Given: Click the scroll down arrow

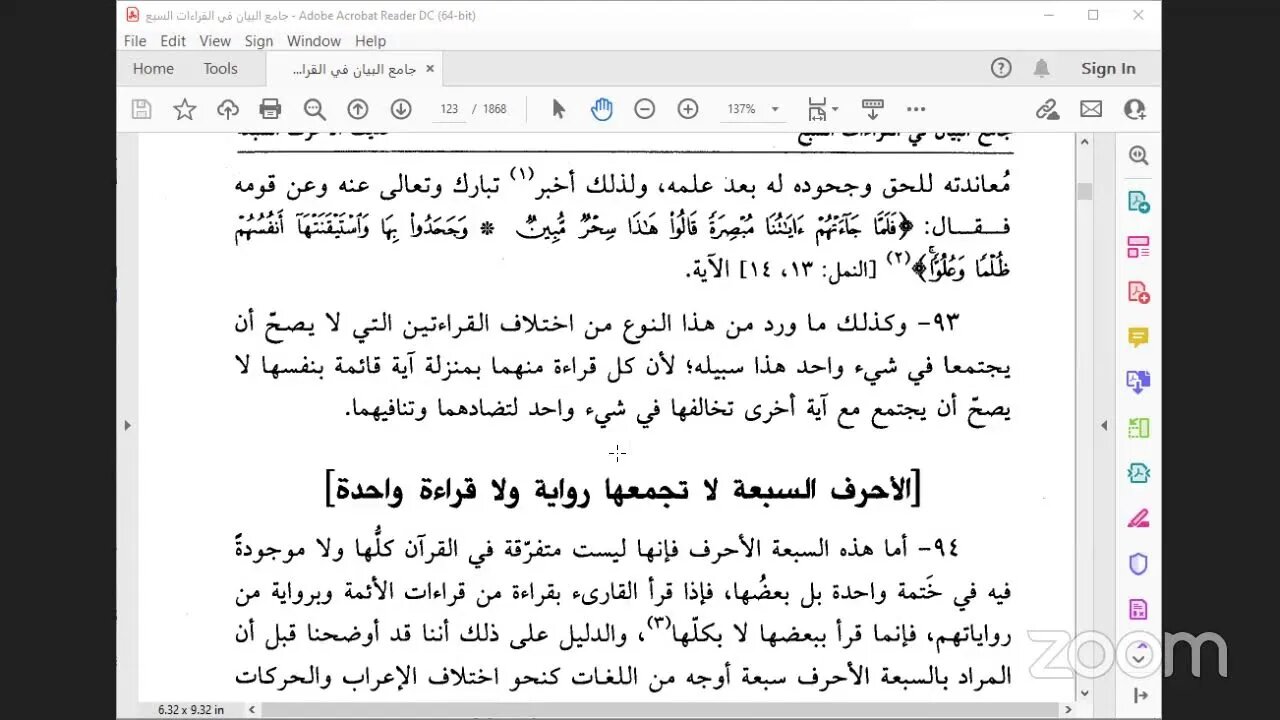Looking at the screenshot, I should (x=1084, y=691).
